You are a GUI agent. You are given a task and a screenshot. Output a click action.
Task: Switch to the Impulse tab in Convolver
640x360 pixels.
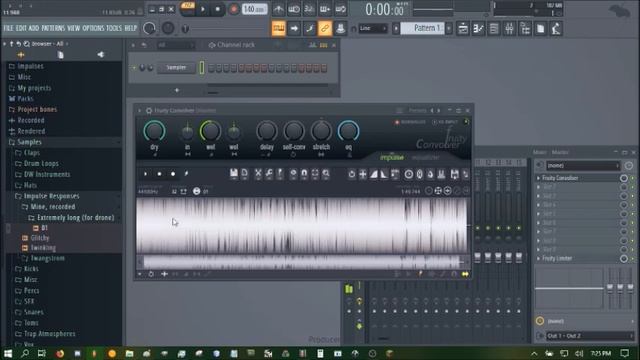[x=391, y=157]
